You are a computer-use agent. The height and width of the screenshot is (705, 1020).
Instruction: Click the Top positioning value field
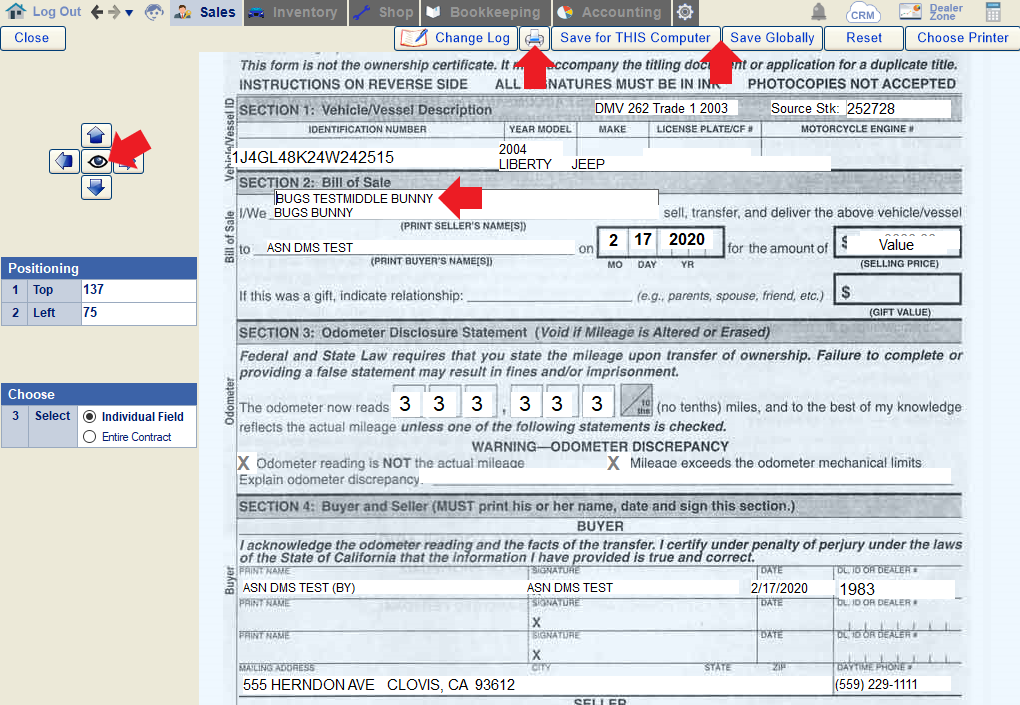(139, 290)
